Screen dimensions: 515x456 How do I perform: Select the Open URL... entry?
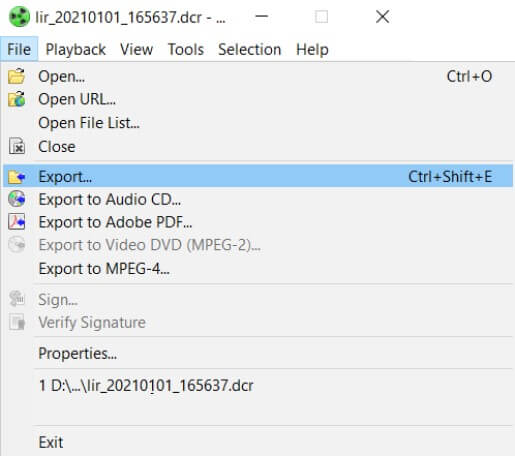pyautogui.click(x=258, y=99)
